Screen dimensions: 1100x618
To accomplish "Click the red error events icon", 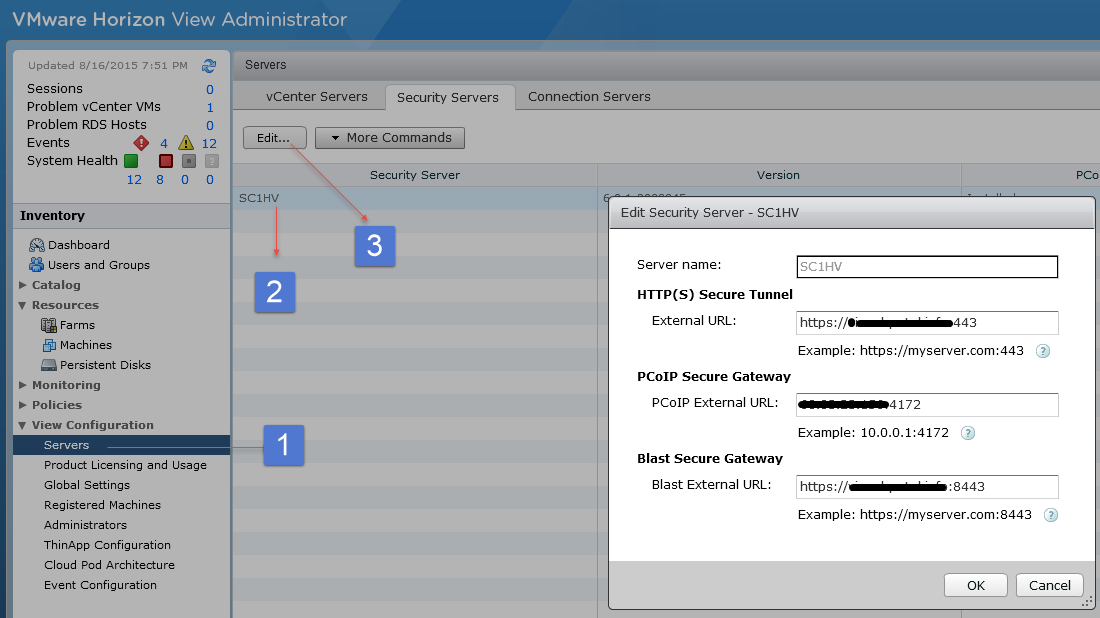I will (x=141, y=143).
